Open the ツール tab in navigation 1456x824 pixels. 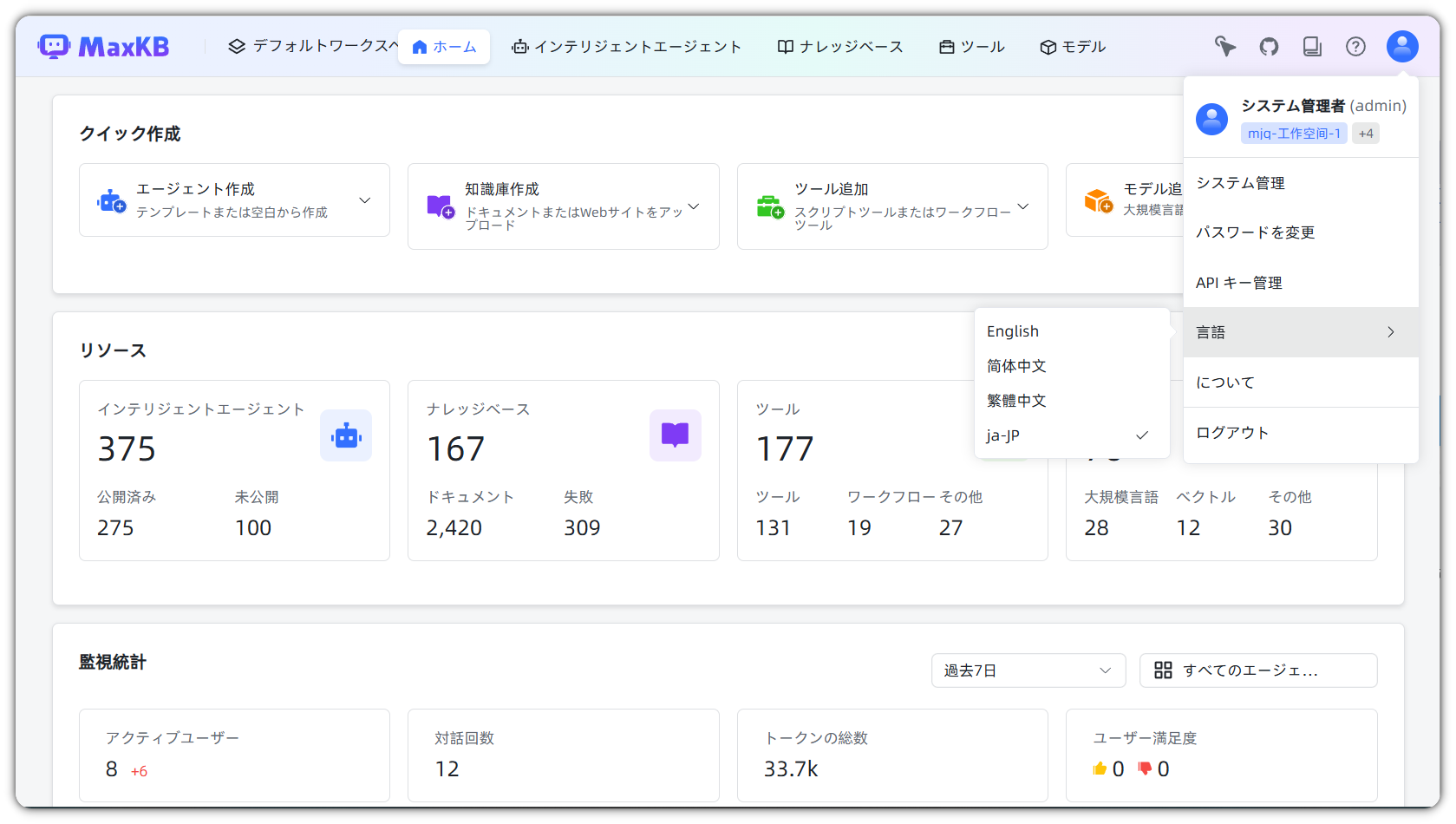pos(972,47)
